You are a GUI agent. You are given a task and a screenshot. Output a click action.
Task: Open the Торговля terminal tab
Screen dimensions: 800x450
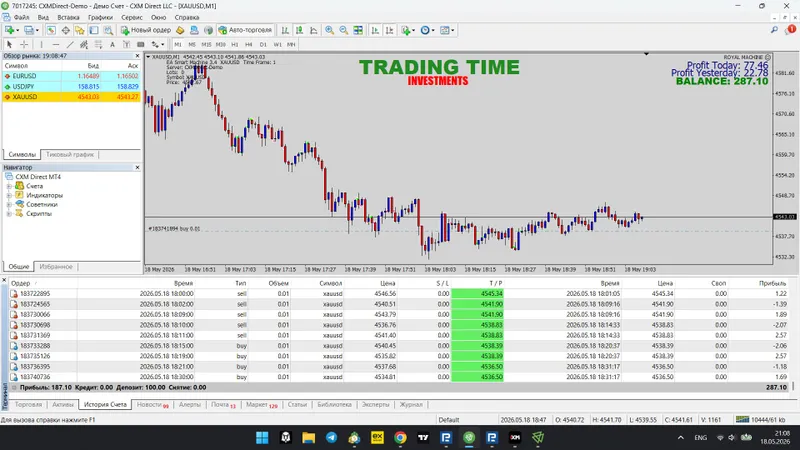pyautogui.click(x=28, y=405)
